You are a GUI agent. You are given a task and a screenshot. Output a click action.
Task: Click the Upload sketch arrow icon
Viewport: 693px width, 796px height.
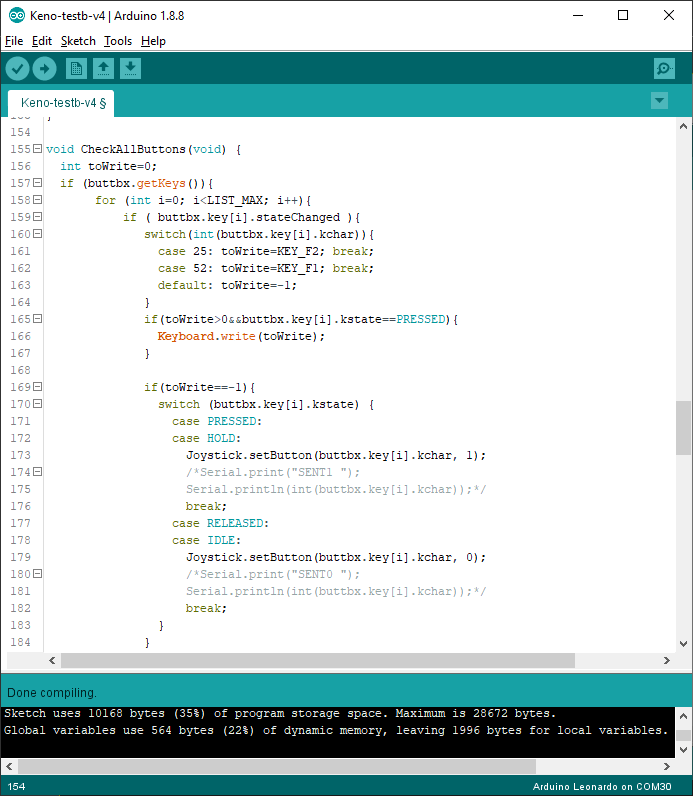tap(44, 68)
